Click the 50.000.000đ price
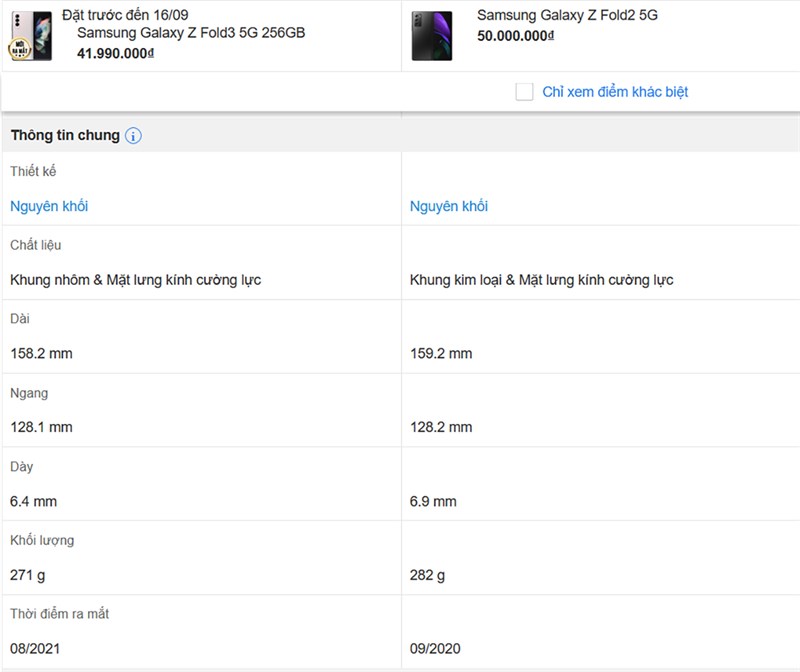Viewport: 800px width, 672px height. tap(515, 36)
